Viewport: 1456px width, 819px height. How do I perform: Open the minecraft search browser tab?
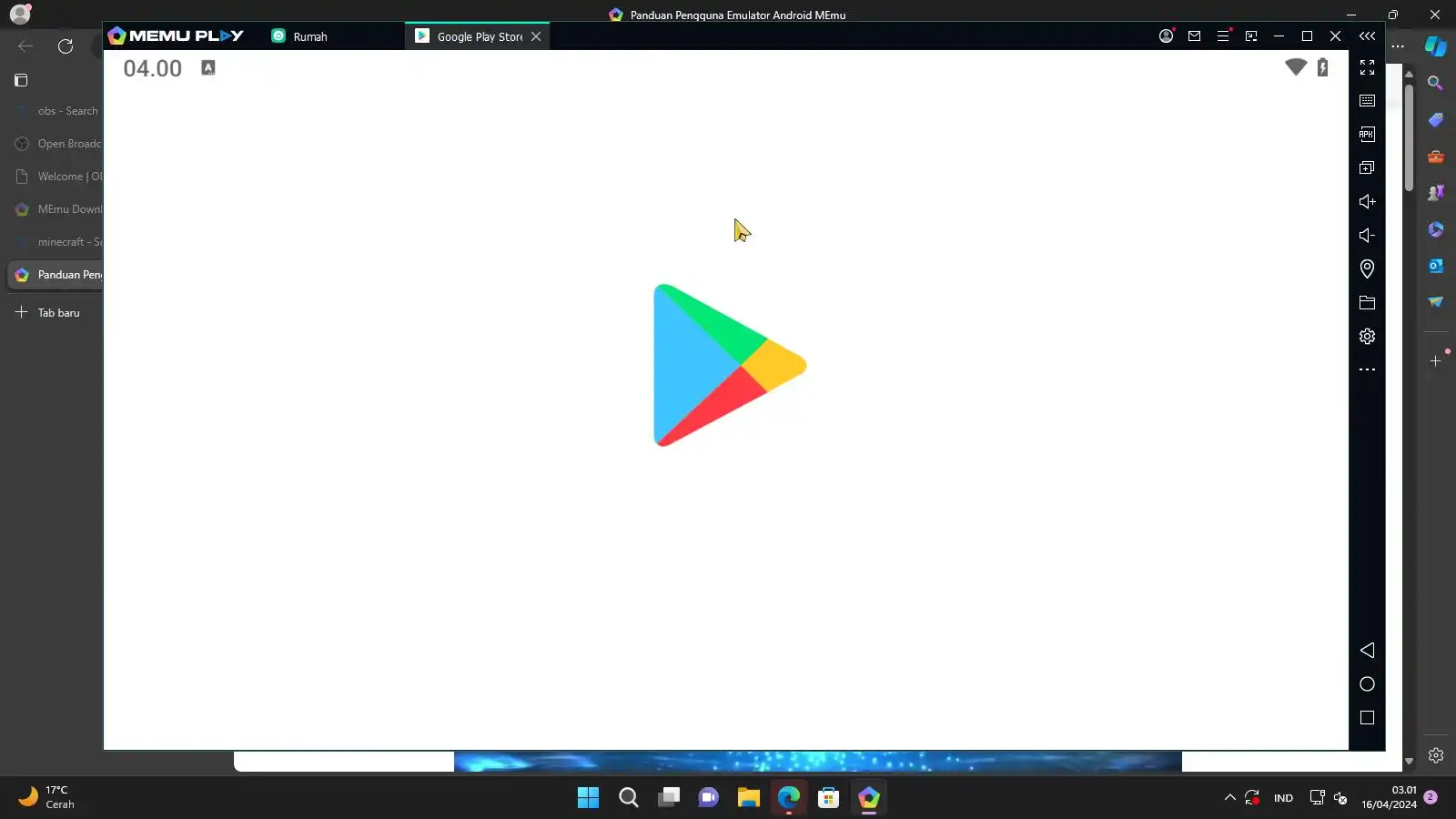[x=55, y=242]
